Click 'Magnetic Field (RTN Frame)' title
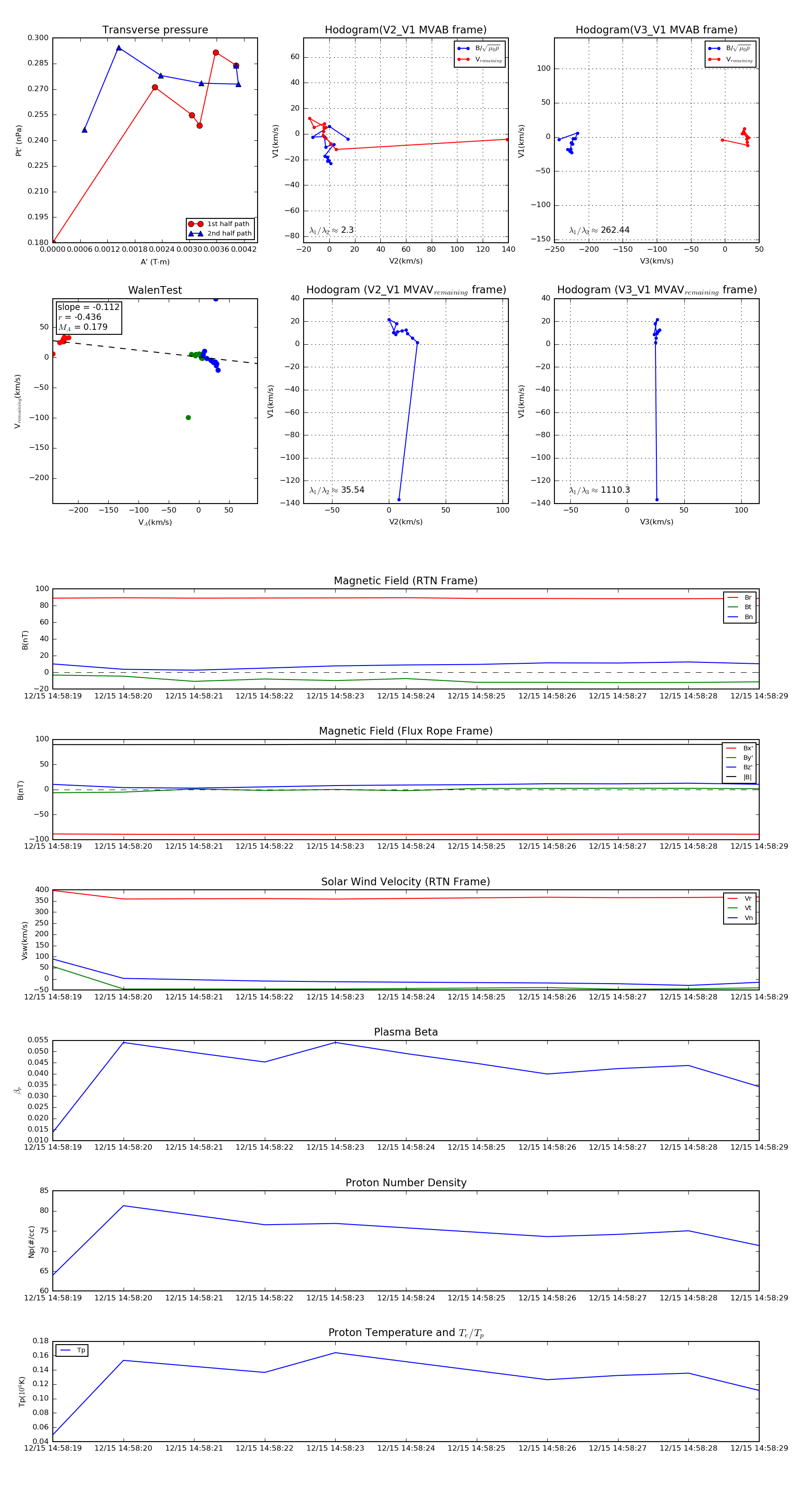The image size is (812, 1489). click(406, 581)
